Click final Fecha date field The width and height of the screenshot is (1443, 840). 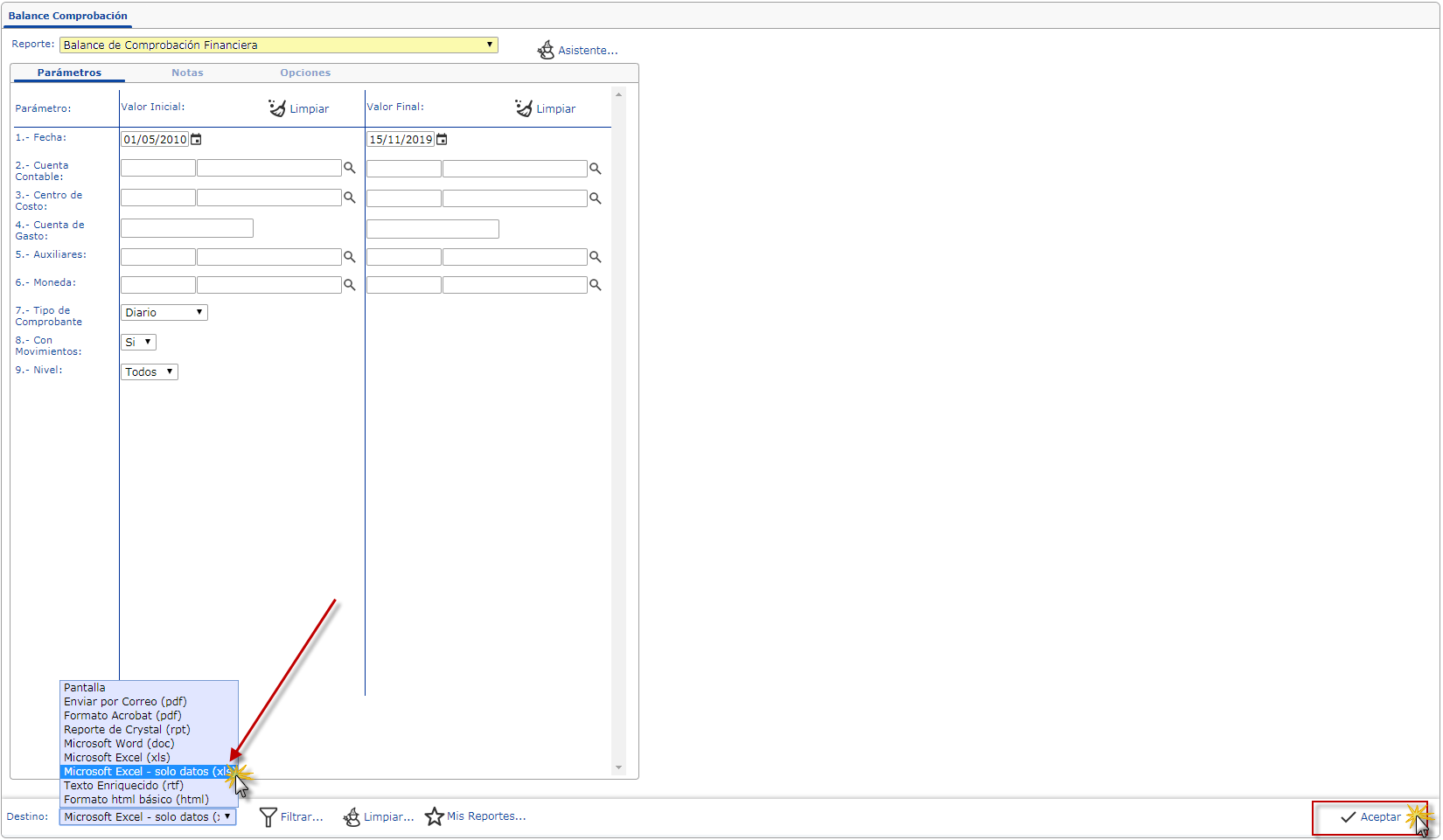[x=401, y=139]
